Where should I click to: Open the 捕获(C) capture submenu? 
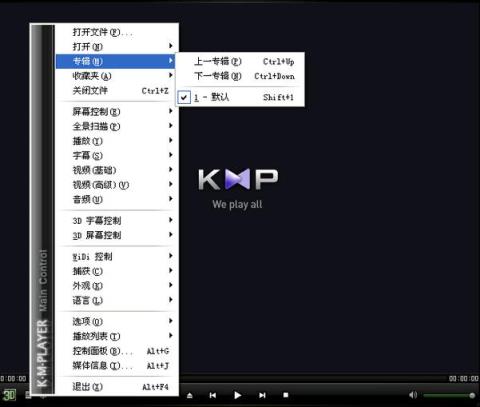coord(116,271)
